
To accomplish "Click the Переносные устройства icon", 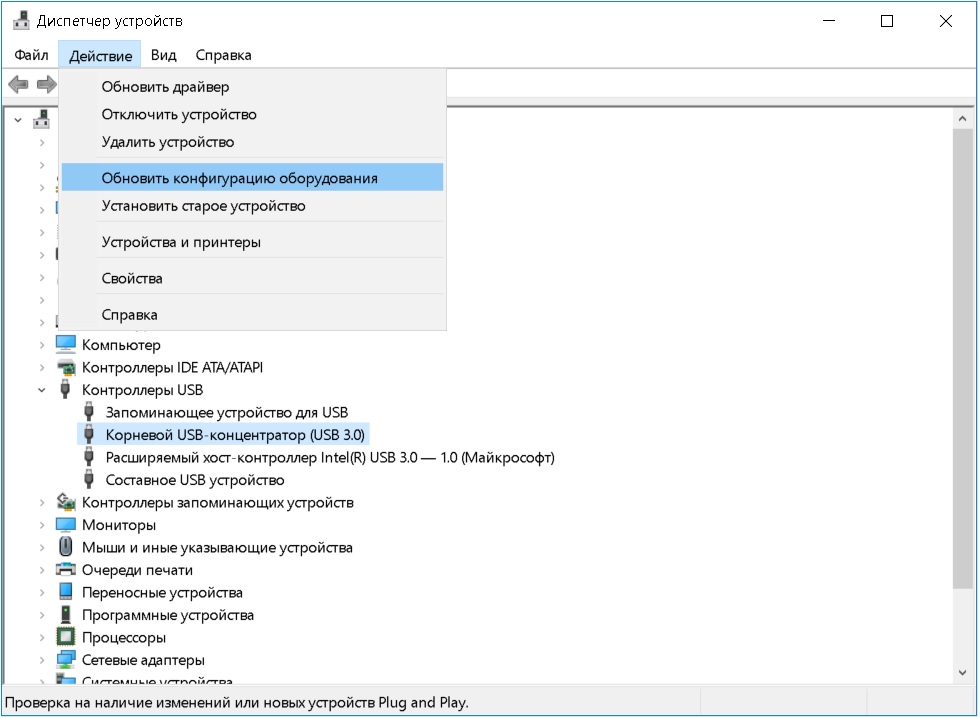I will pos(66,592).
